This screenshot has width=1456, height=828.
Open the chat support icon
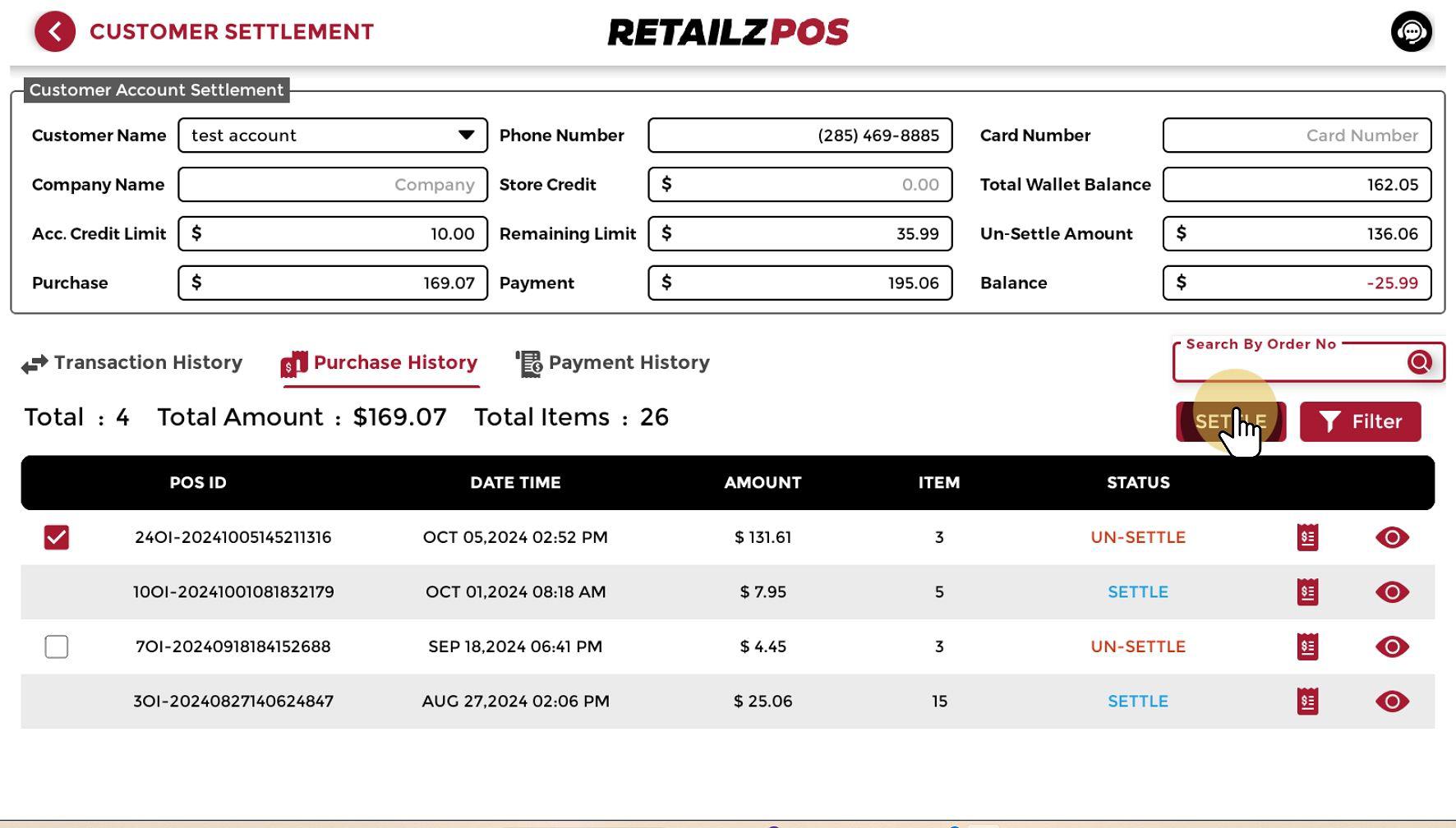pos(1411,32)
